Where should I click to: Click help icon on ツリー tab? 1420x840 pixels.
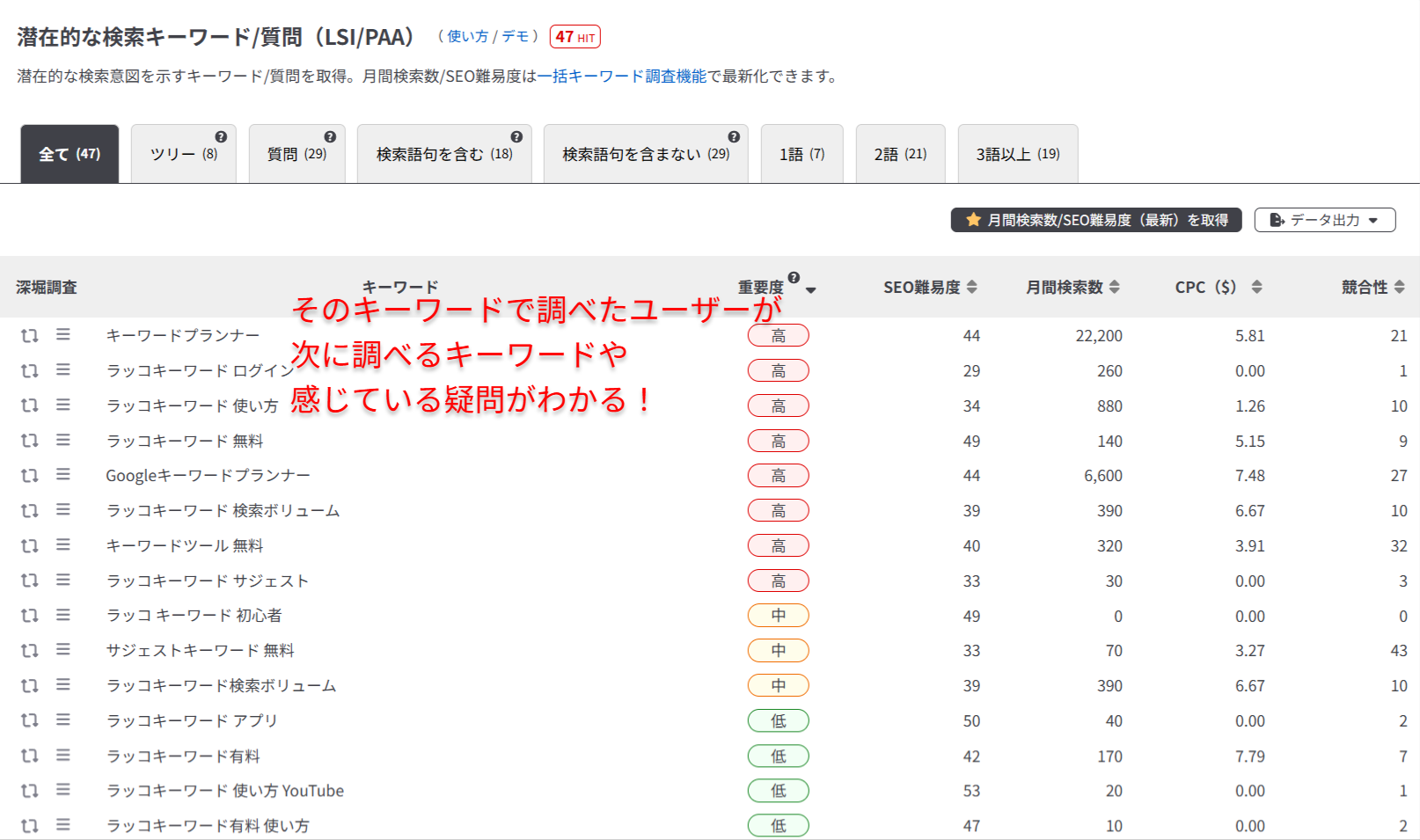tap(221, 137)
